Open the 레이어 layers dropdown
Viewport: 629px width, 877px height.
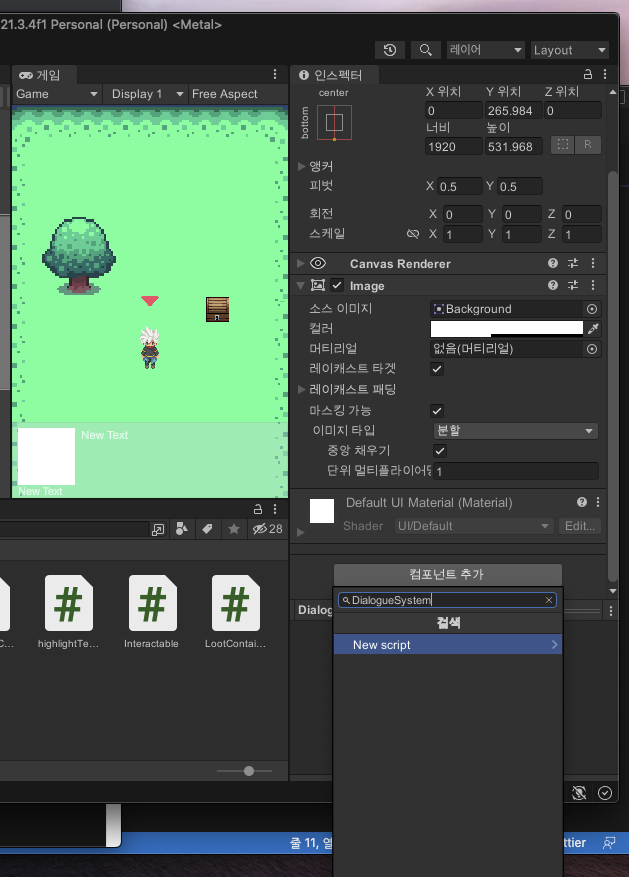pos(486,50)
